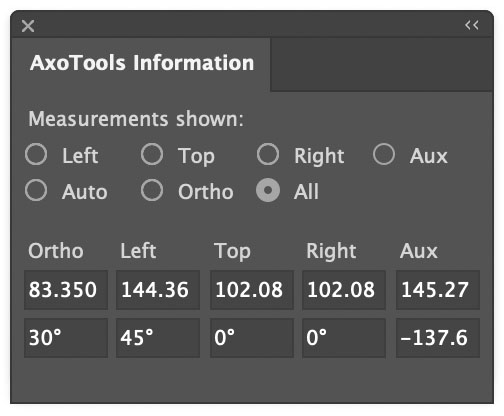504x416 pixels.
Task: Select the Auto measurements radio button
Action: pyautogui.click(x=36, y=190)
